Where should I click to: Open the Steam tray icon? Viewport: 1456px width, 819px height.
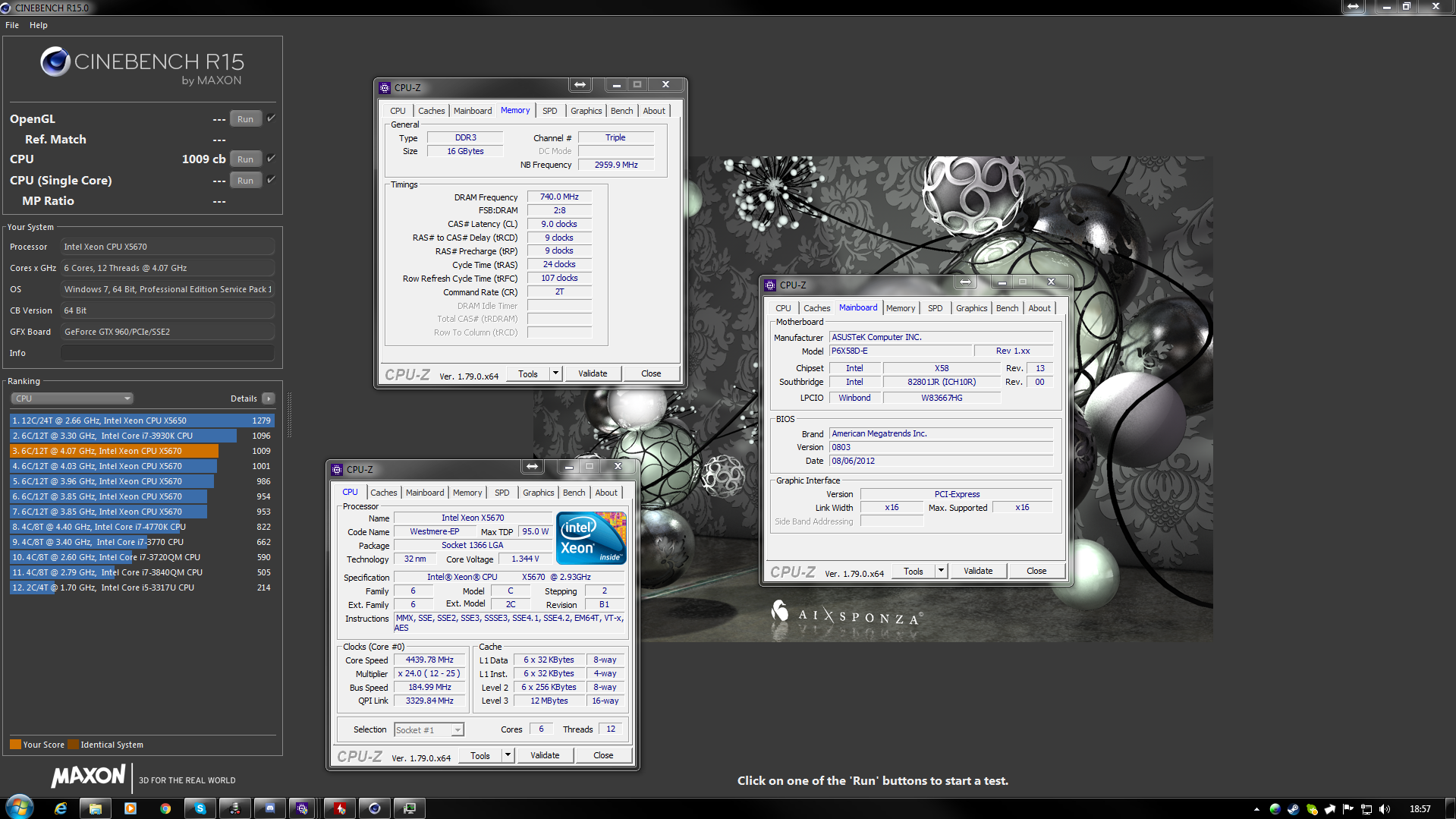click(x=1293, y=809)
